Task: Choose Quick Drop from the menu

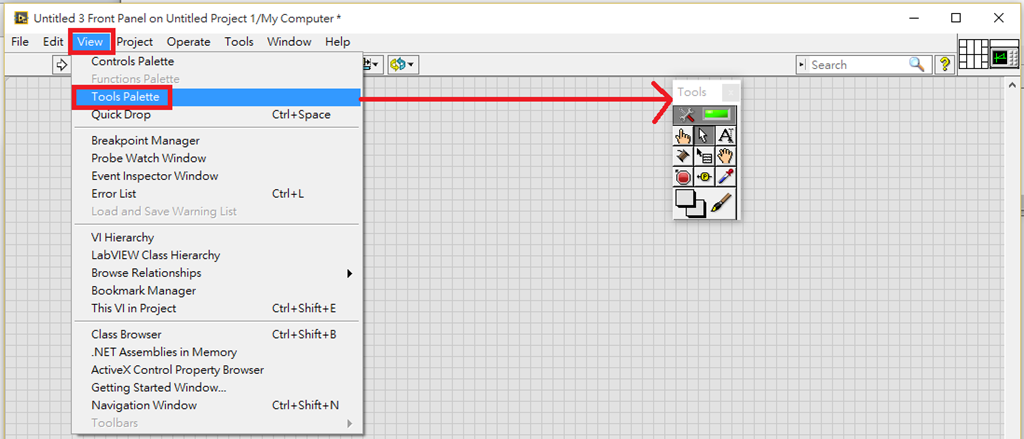Action: point(216,114)
